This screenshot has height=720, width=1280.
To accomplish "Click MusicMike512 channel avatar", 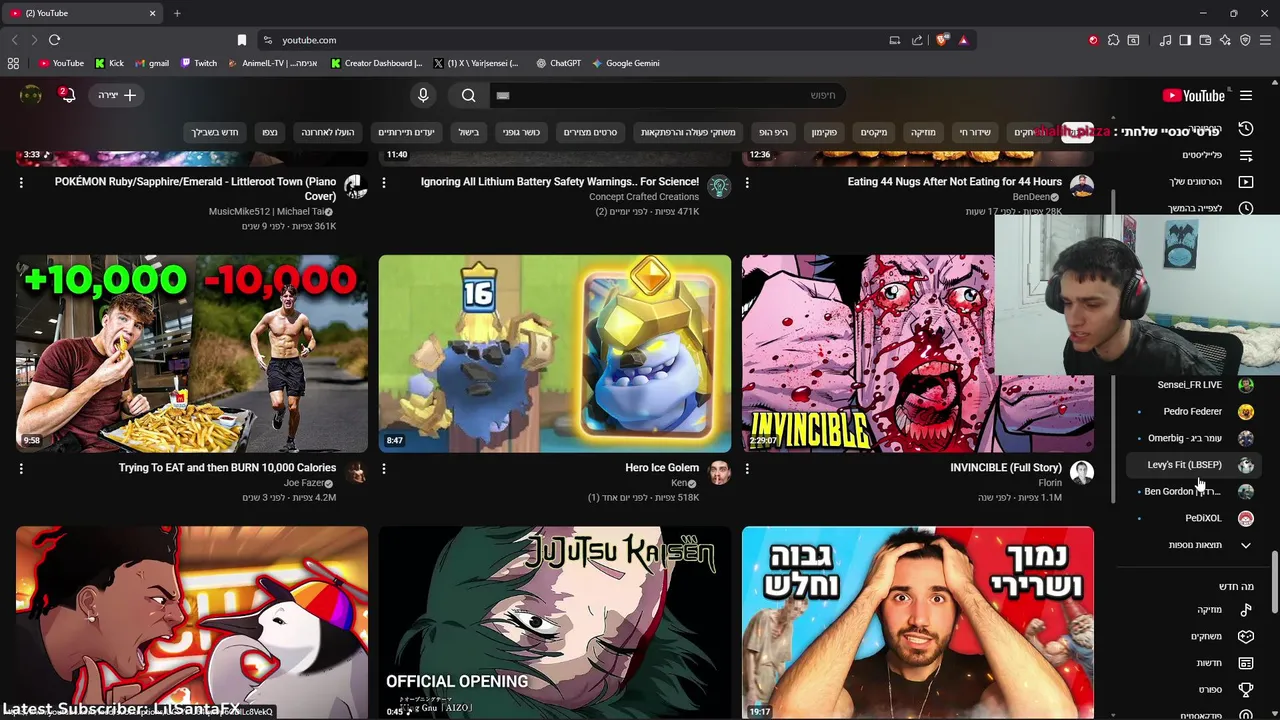I will 356,186.
